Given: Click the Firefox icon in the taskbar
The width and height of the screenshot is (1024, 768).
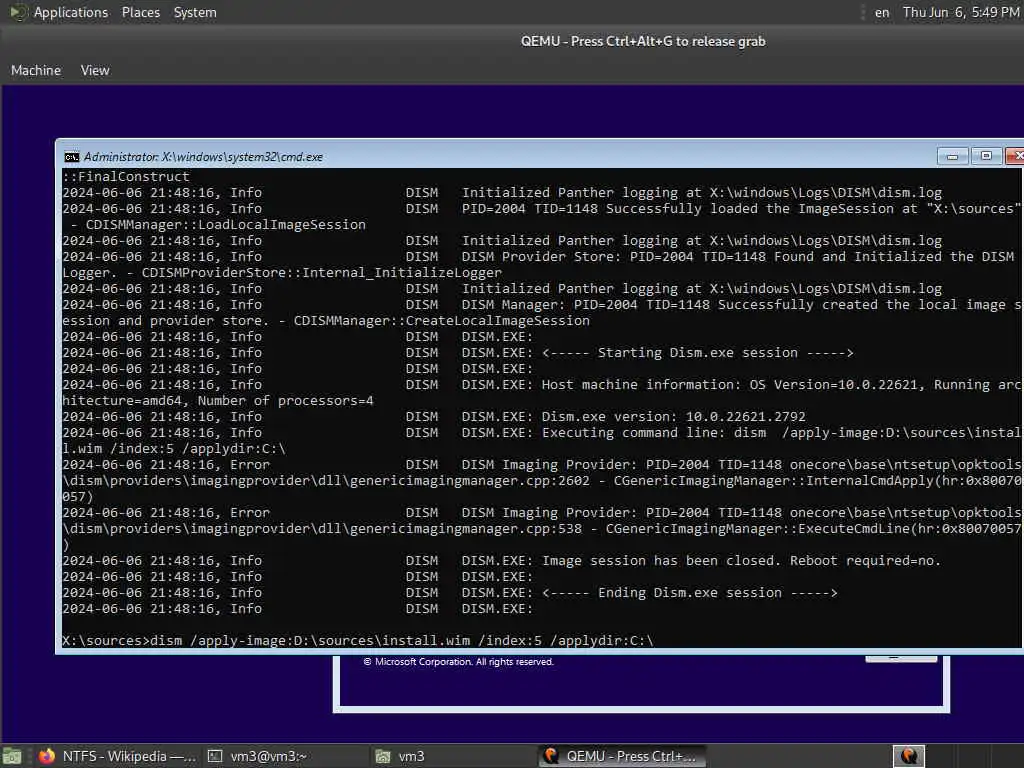Looking at the screenshot, I should tap(46, 756).
